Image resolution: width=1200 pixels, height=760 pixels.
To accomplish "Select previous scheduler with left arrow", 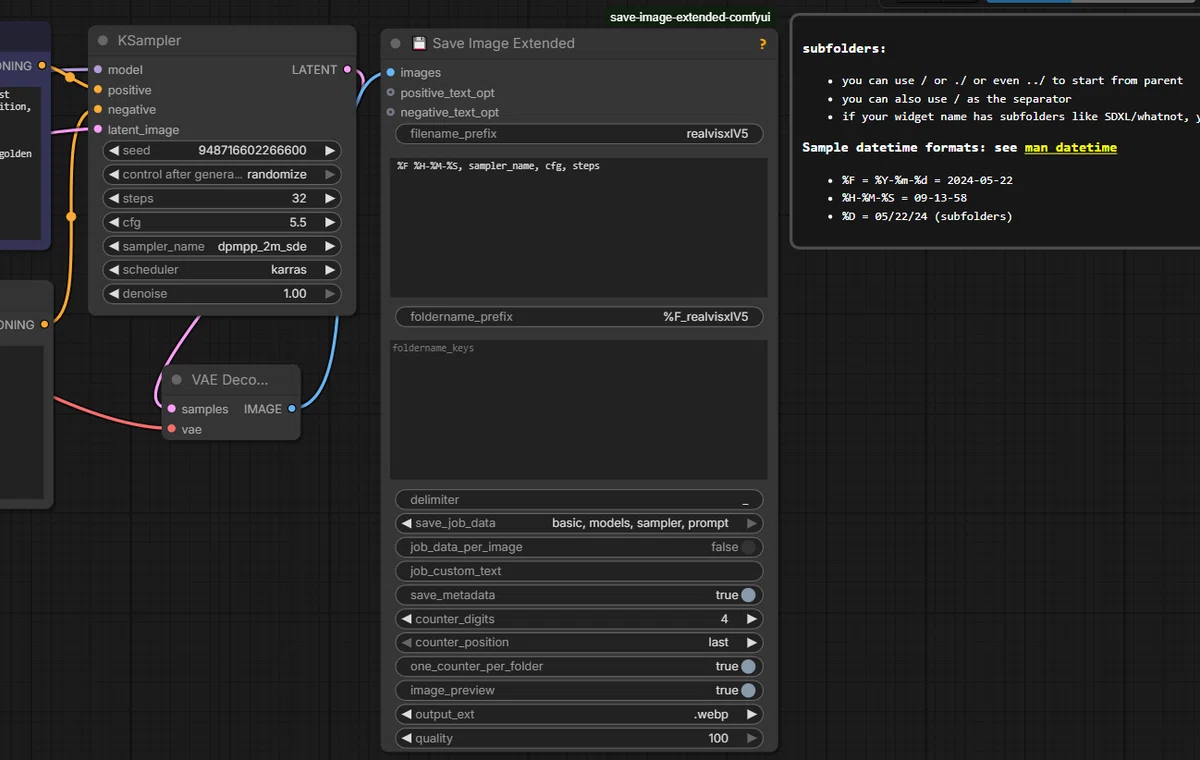I will pyautogui.click(x=114, y=270).
